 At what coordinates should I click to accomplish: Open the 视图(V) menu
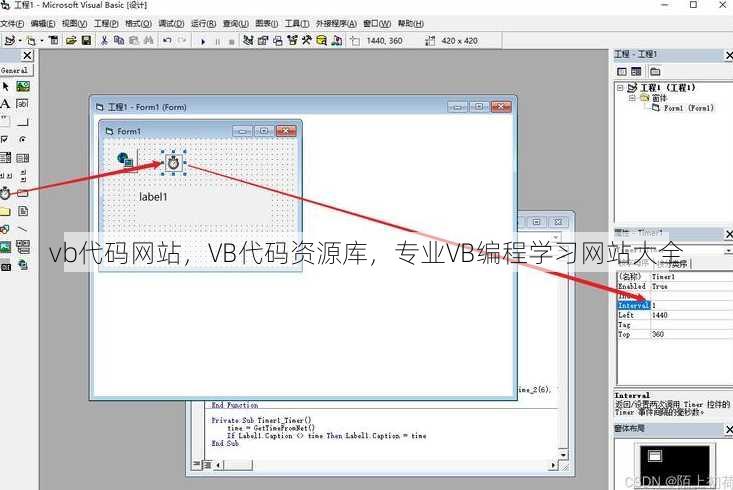[74, 23]
